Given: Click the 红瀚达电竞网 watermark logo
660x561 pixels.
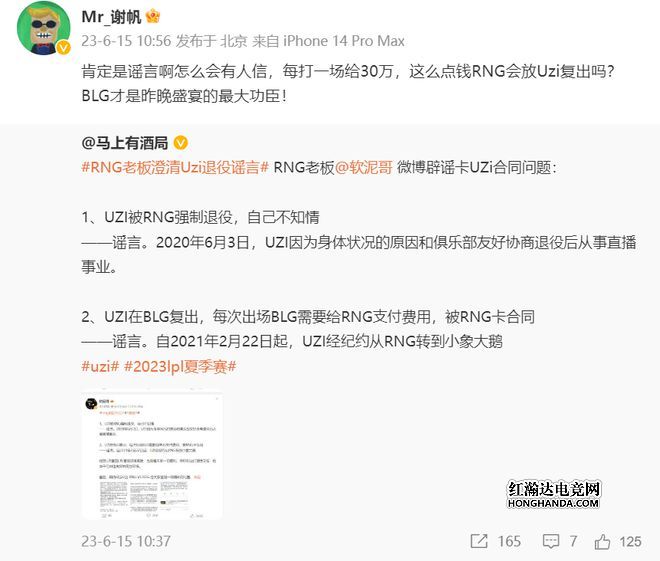Looking at the screenshot, I should [554, 494].
